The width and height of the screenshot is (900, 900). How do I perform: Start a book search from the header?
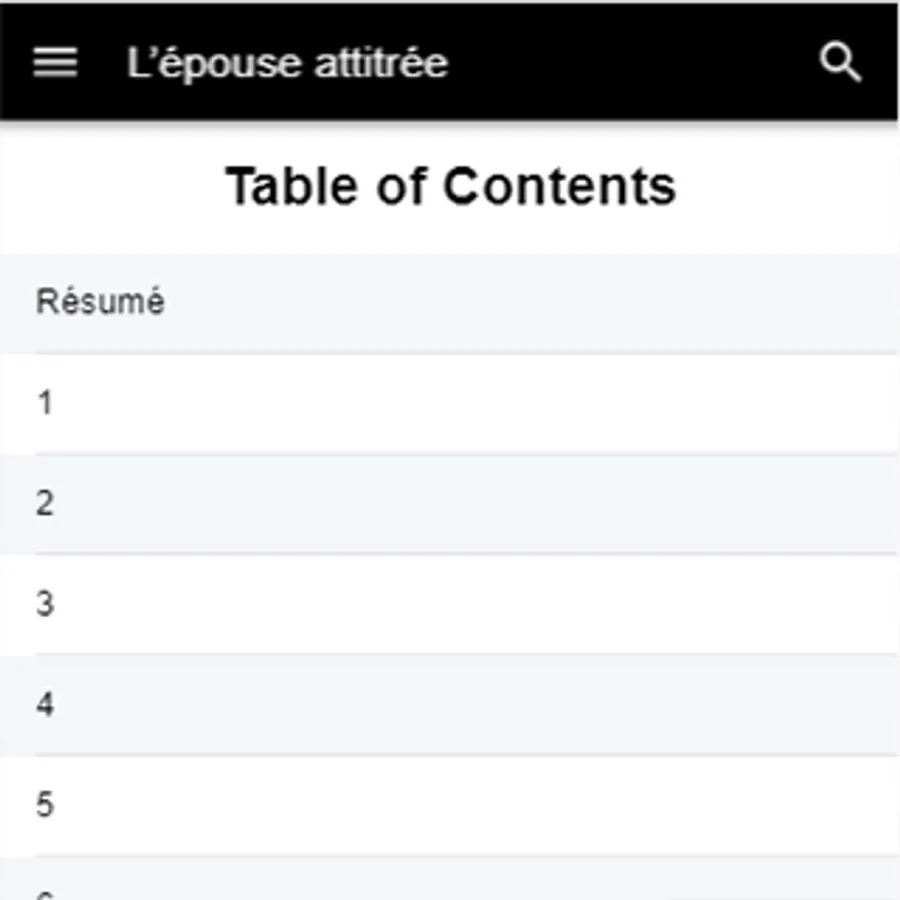[840, 62]
